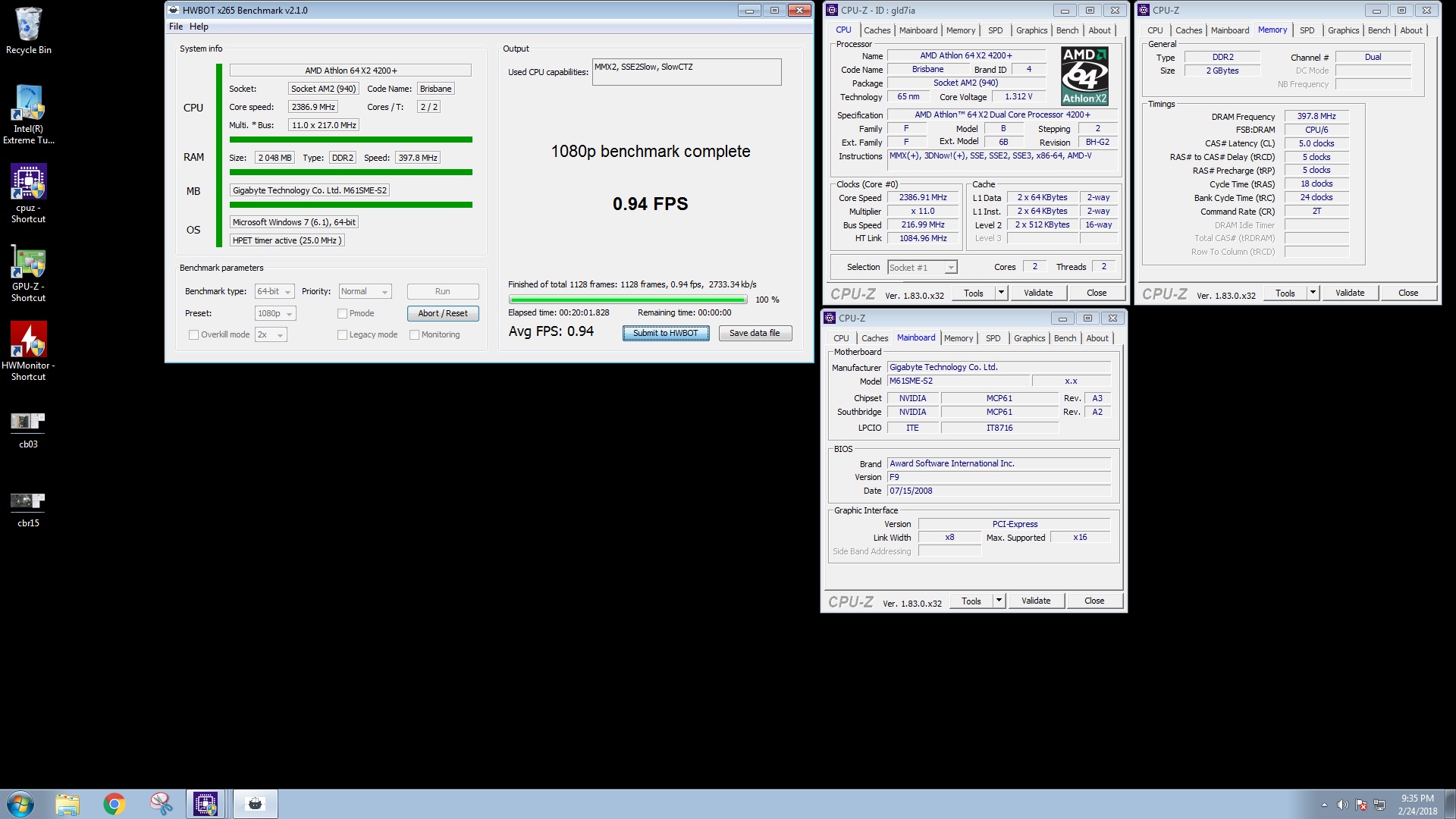Switch to Caches tab in gld7ia window

coord(877,30)
